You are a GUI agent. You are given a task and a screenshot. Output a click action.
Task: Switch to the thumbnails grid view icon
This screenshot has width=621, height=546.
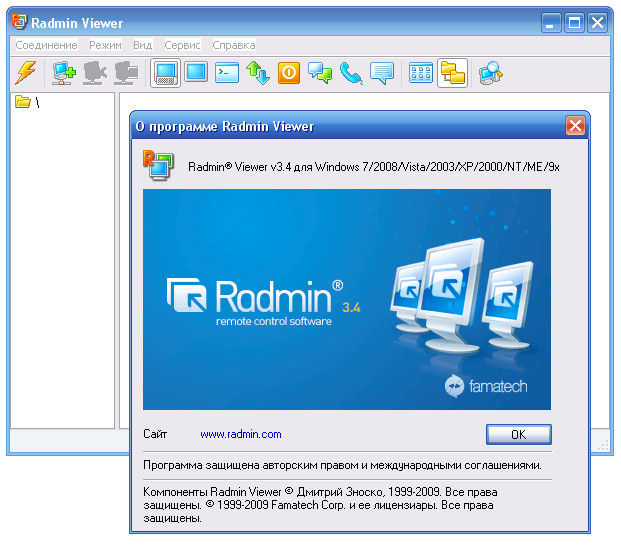[x=421, y=73]
